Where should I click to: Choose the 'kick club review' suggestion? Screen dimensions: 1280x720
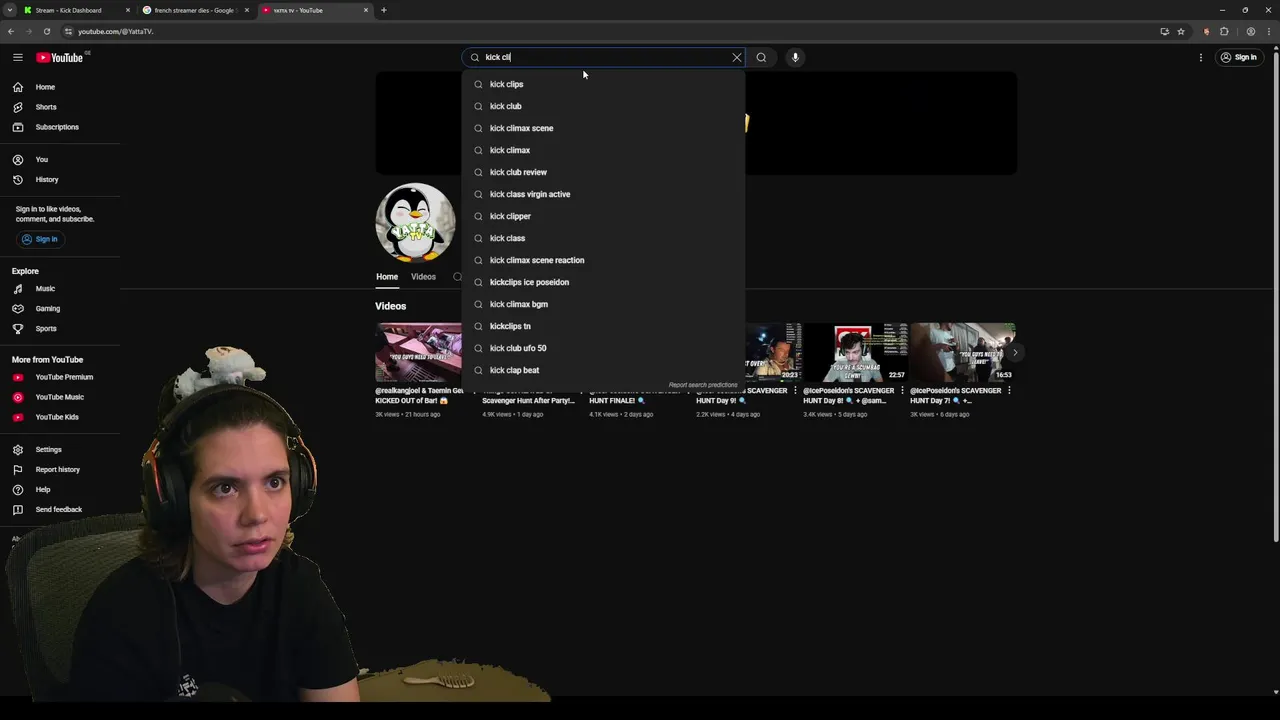coord(603,172)
